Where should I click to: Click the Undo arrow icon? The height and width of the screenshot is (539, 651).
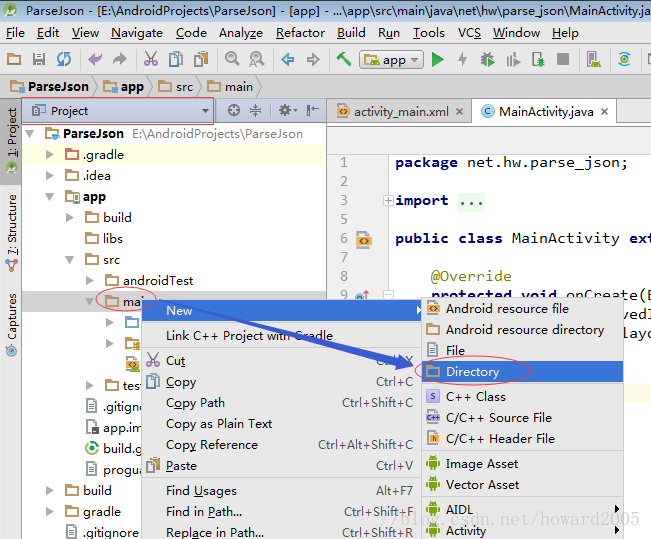[x=95, y=59]
